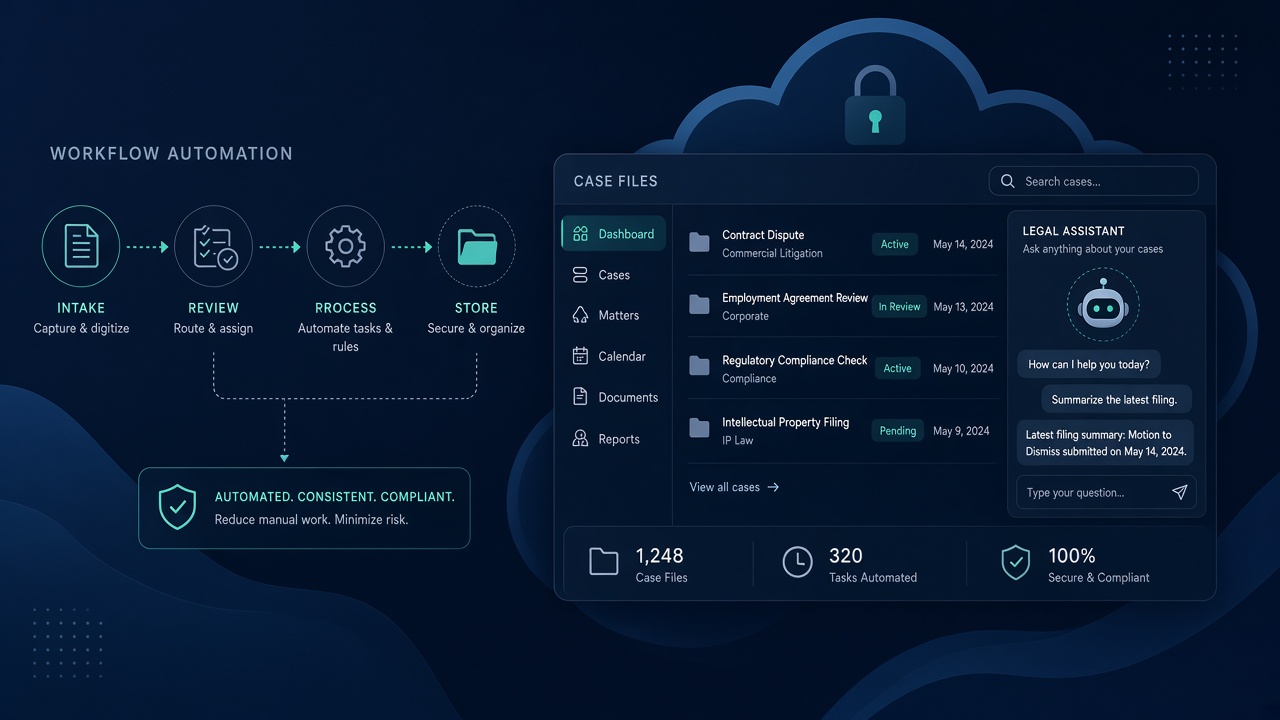Click the LEGAL ASSISTANT panel heading
Image resolution: width=1280 pixels, height=720 pixels.
(x=1073, y=231)
